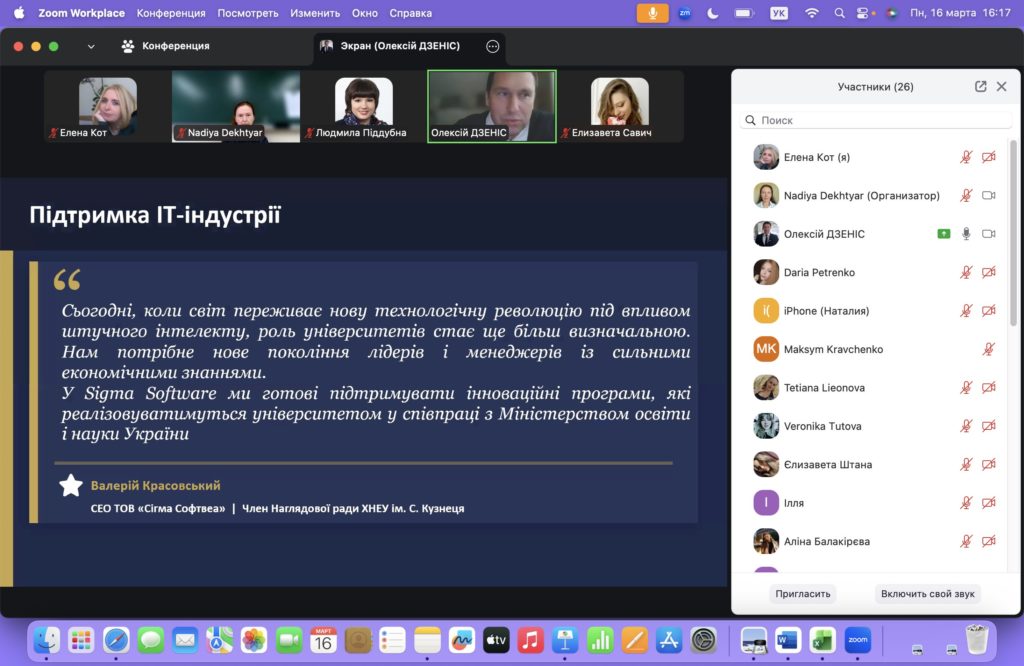Click the participants list scrollbar
This screenshot has height=666, width=1024.
[1014, 230]
